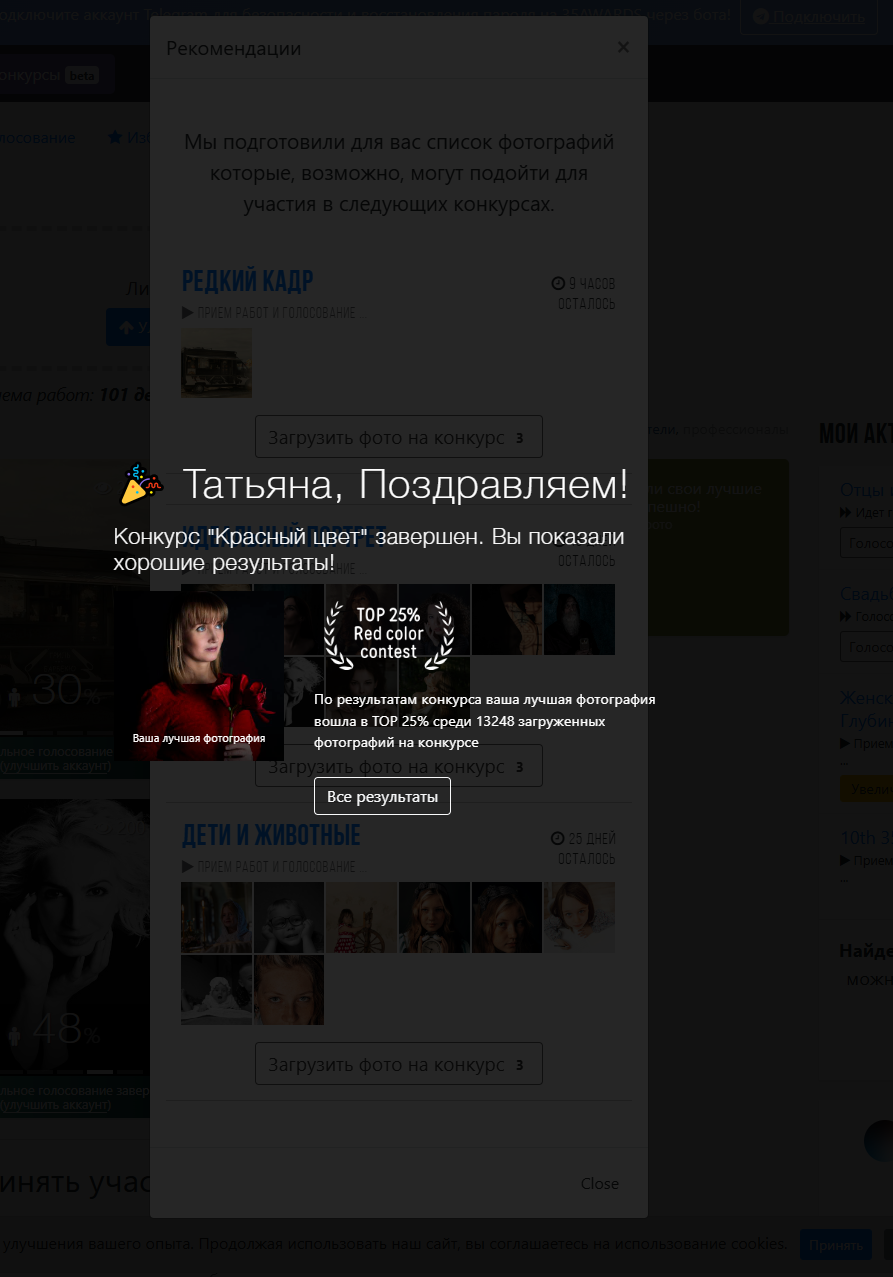
Task: Open the Редкий кадр contest title
Action: click(x=247, y=280)
